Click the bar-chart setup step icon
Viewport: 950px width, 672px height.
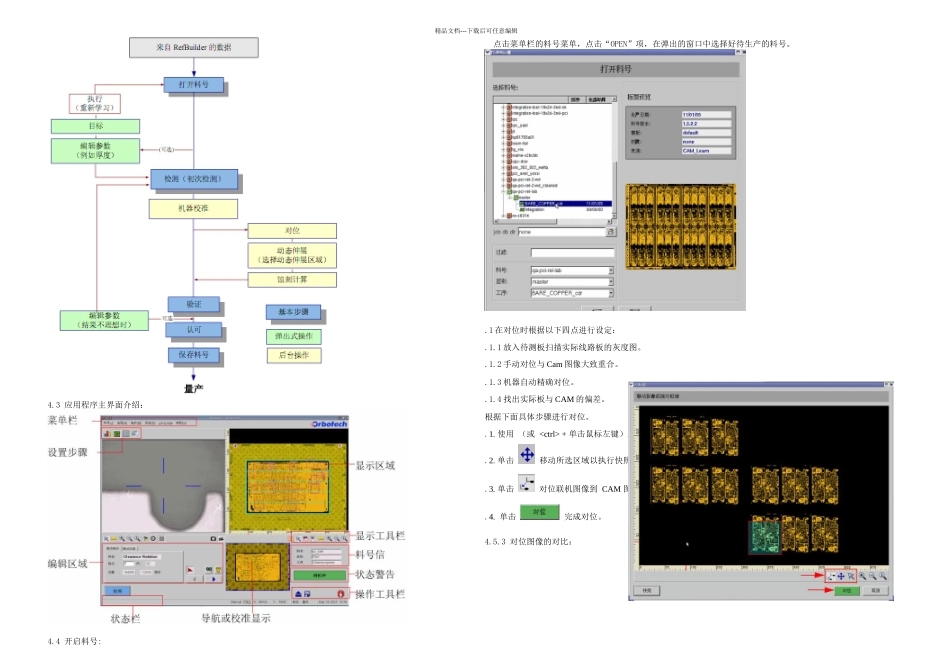pyautogui.click(x=107, y=433)
